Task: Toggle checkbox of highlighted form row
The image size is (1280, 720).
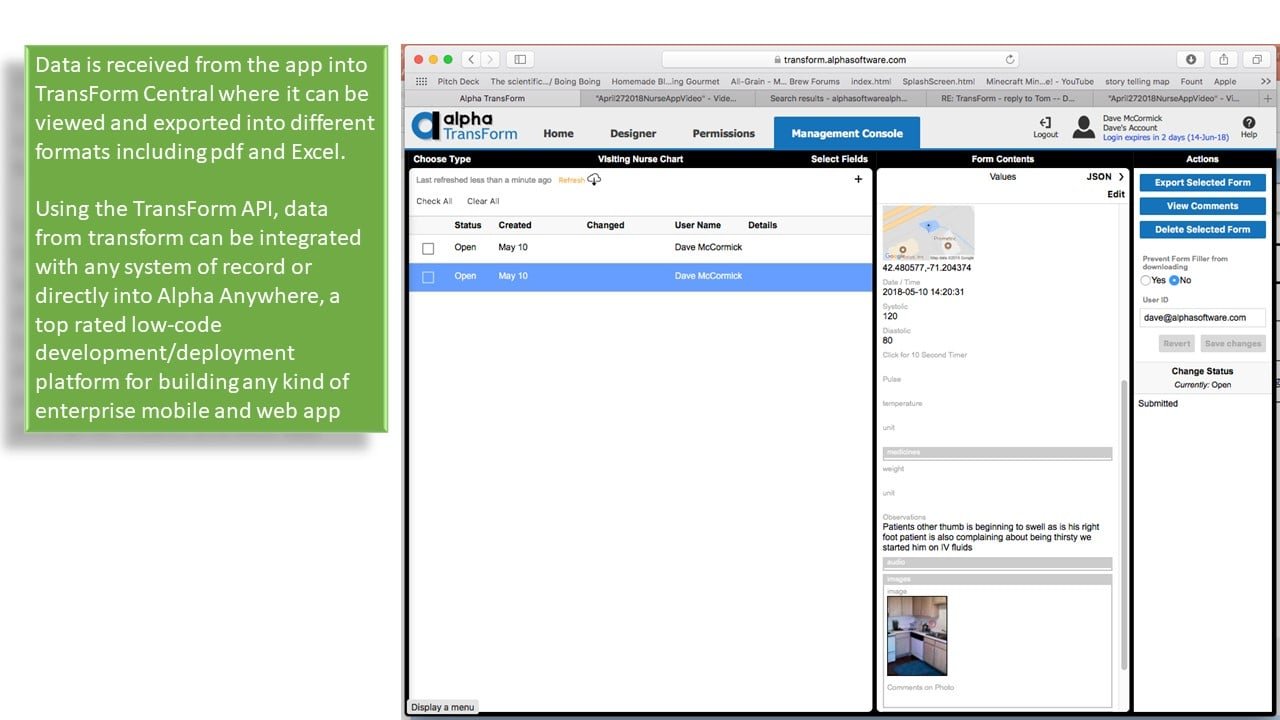Action: click(x=428, y=277)
